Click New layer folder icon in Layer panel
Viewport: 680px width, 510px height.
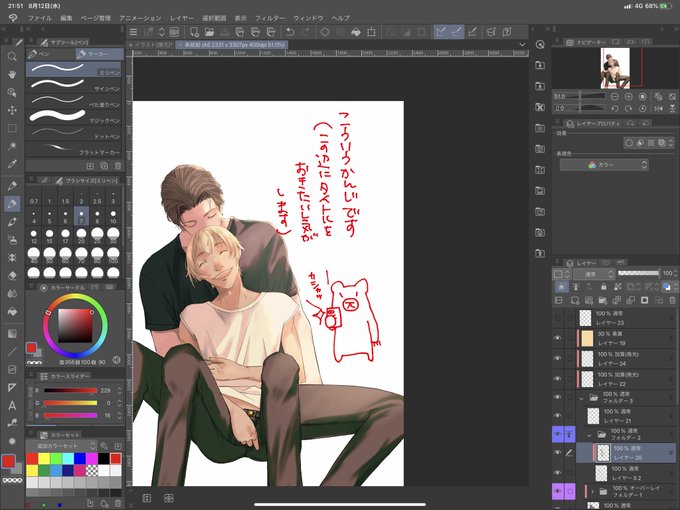603,300
